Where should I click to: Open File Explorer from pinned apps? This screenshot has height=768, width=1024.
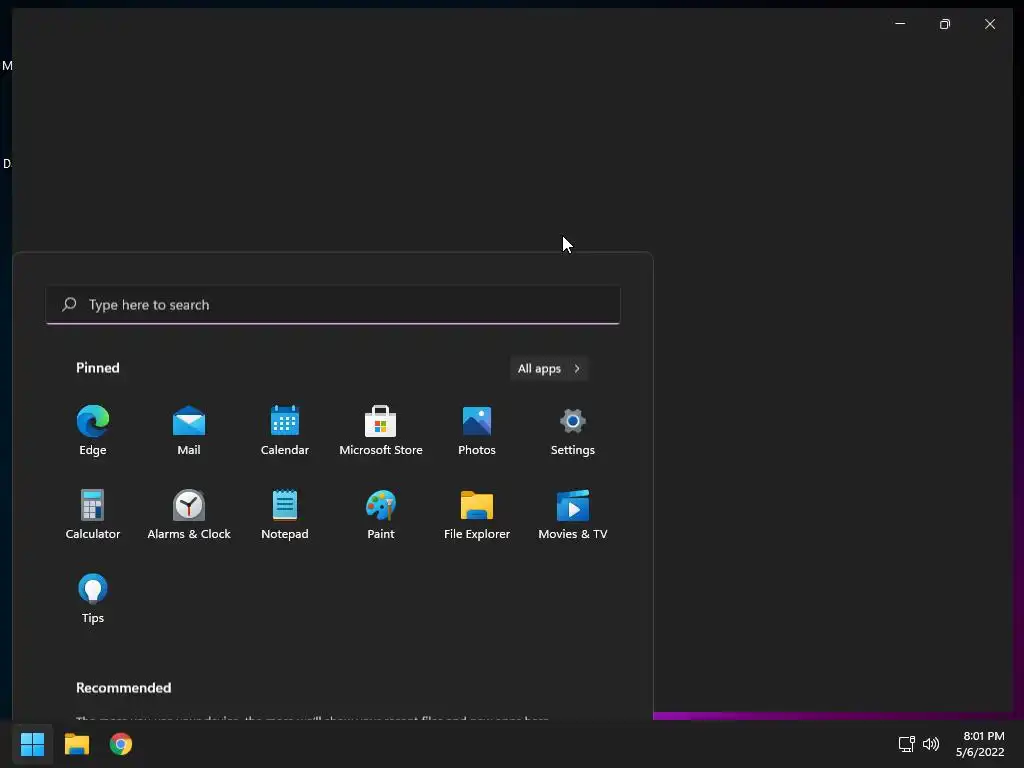pos(477,515)
